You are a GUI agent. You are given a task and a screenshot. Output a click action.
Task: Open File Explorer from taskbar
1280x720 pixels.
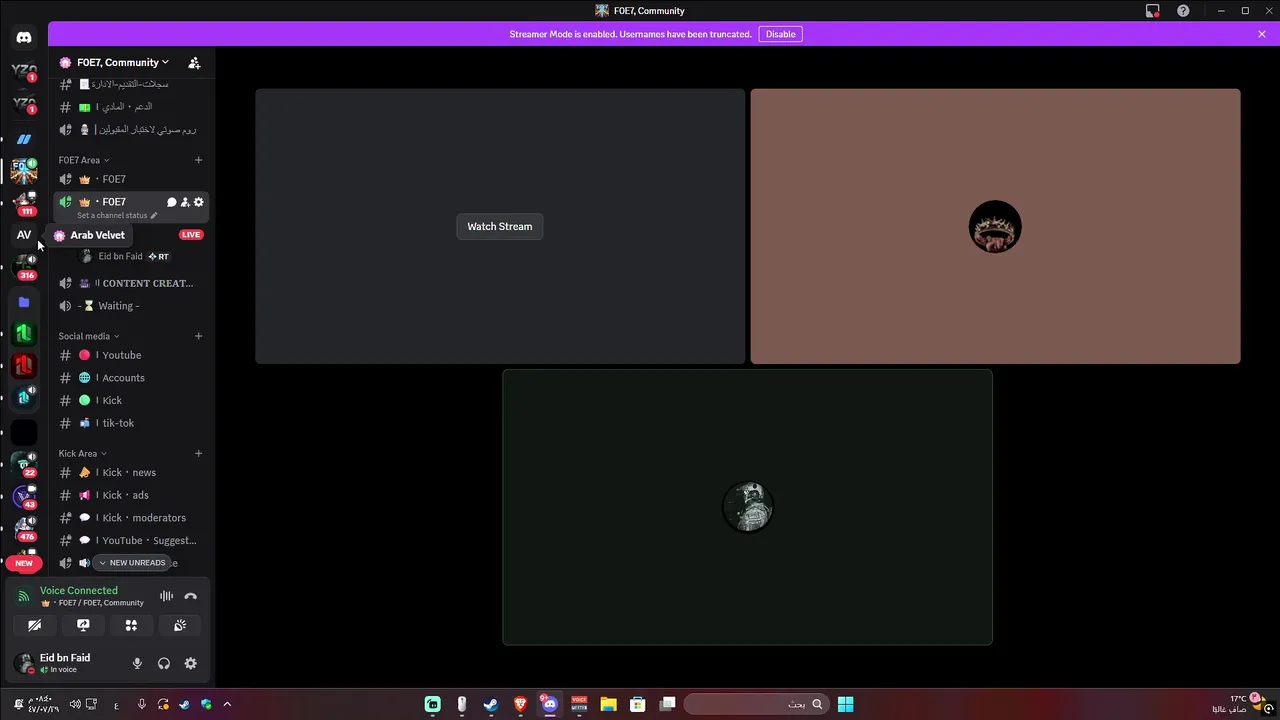coord(608,704)
